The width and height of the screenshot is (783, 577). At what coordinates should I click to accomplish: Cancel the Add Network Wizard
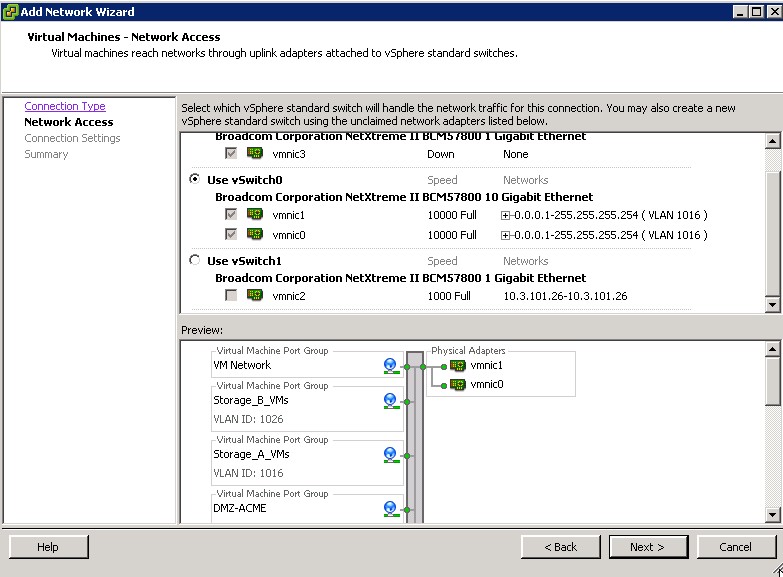click(735, 547)
